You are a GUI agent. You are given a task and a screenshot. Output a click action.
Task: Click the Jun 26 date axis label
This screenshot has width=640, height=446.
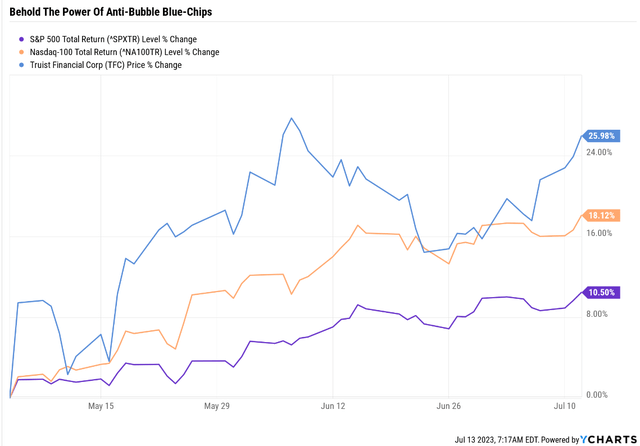[x=449, y=406]
